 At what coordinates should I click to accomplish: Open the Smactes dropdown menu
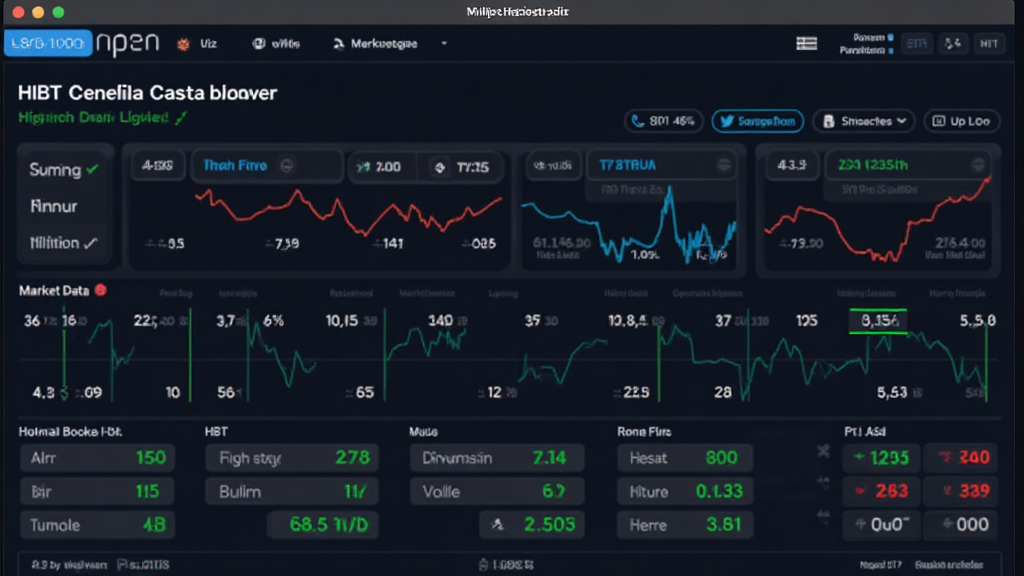tap(864, 121)
